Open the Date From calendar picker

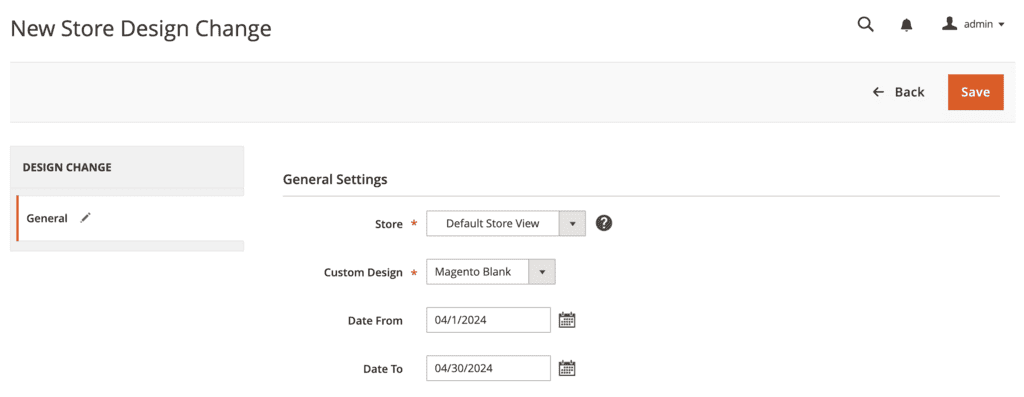pos(567,320)
